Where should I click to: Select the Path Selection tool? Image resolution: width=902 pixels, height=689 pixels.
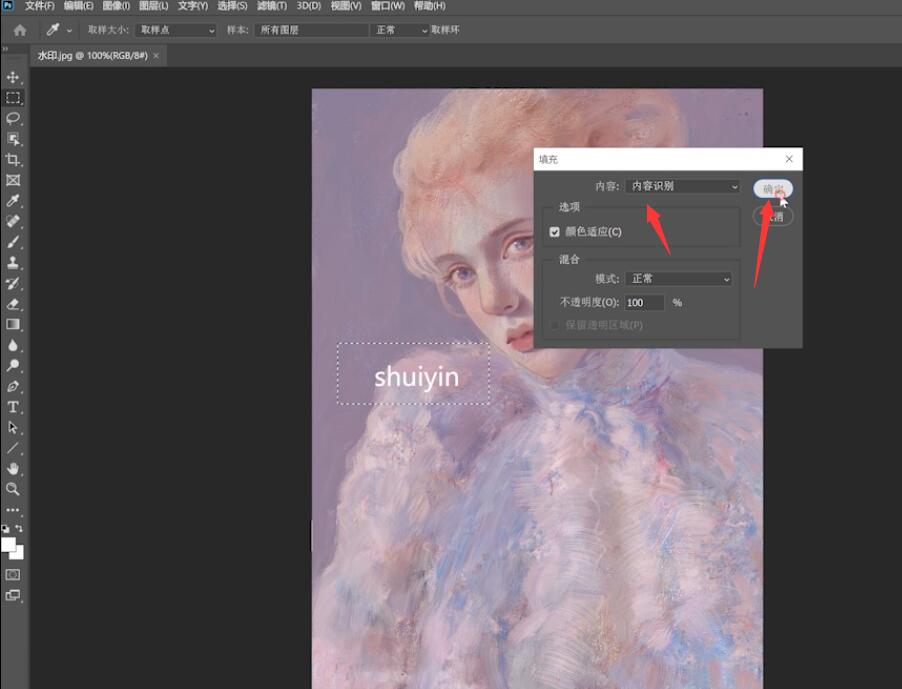[13, 428]
